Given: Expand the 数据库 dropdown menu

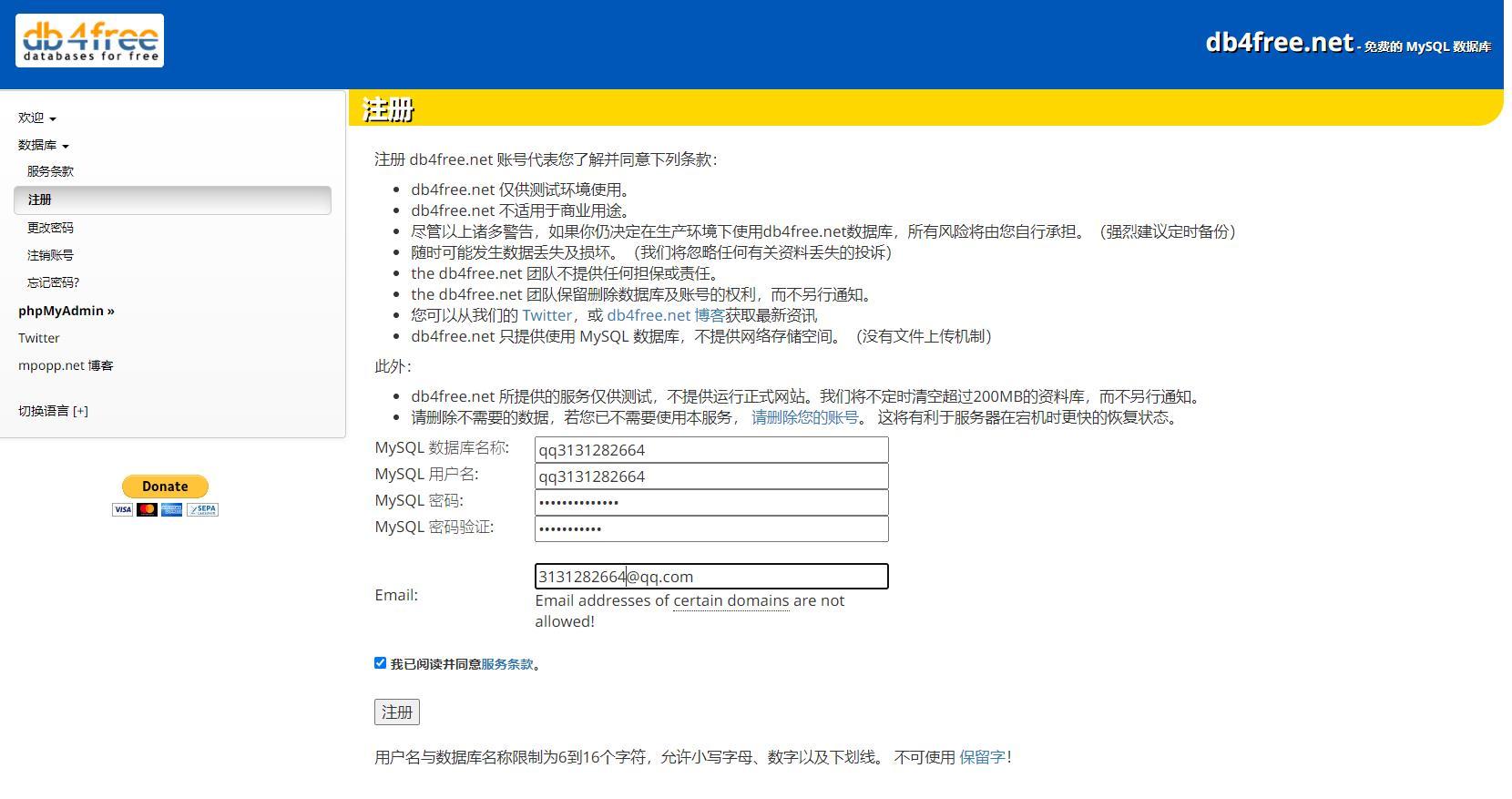Looking at the screenshot, I should 43,146.
